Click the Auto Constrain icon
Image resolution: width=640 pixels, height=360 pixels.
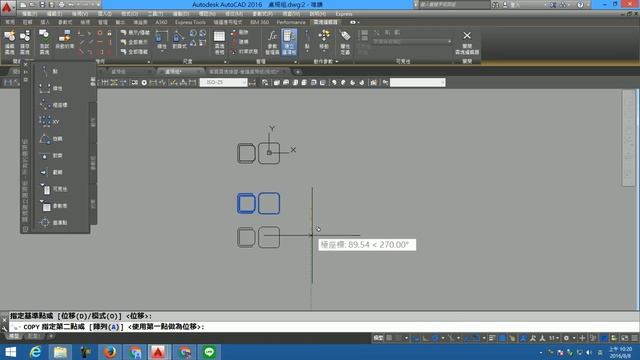pos(64,40)
